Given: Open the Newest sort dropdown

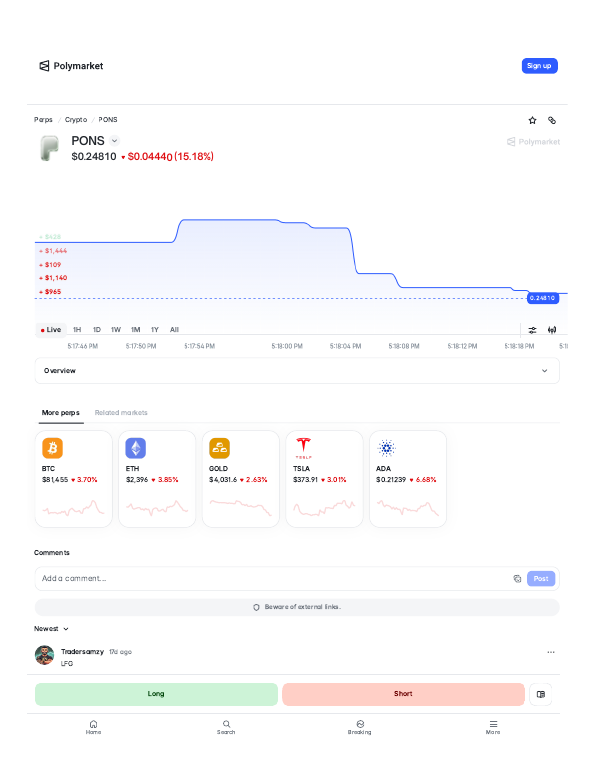Looking at the screenshot, I should (x=51, y=629).
